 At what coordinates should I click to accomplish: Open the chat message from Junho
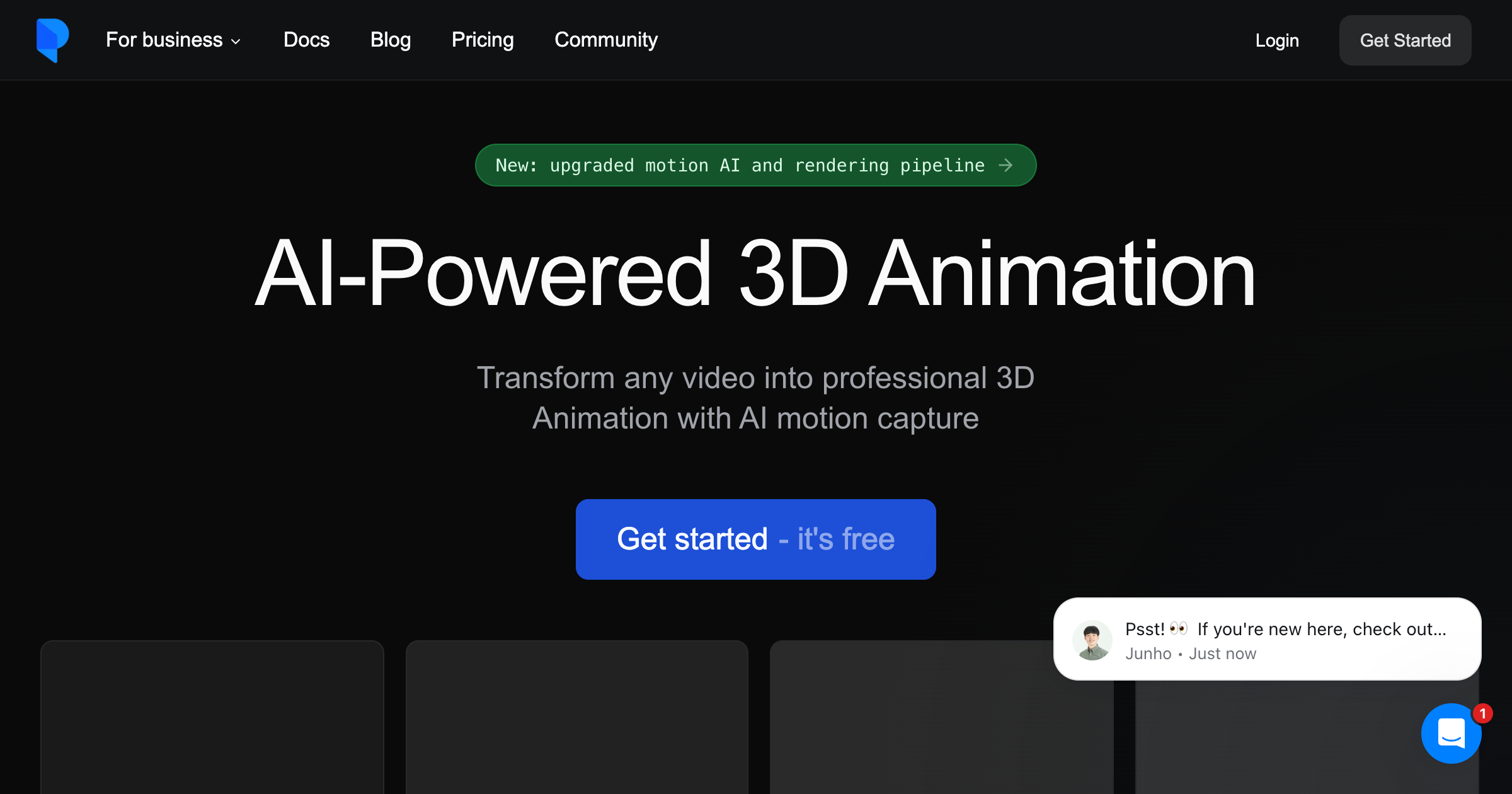point(1267,639)
